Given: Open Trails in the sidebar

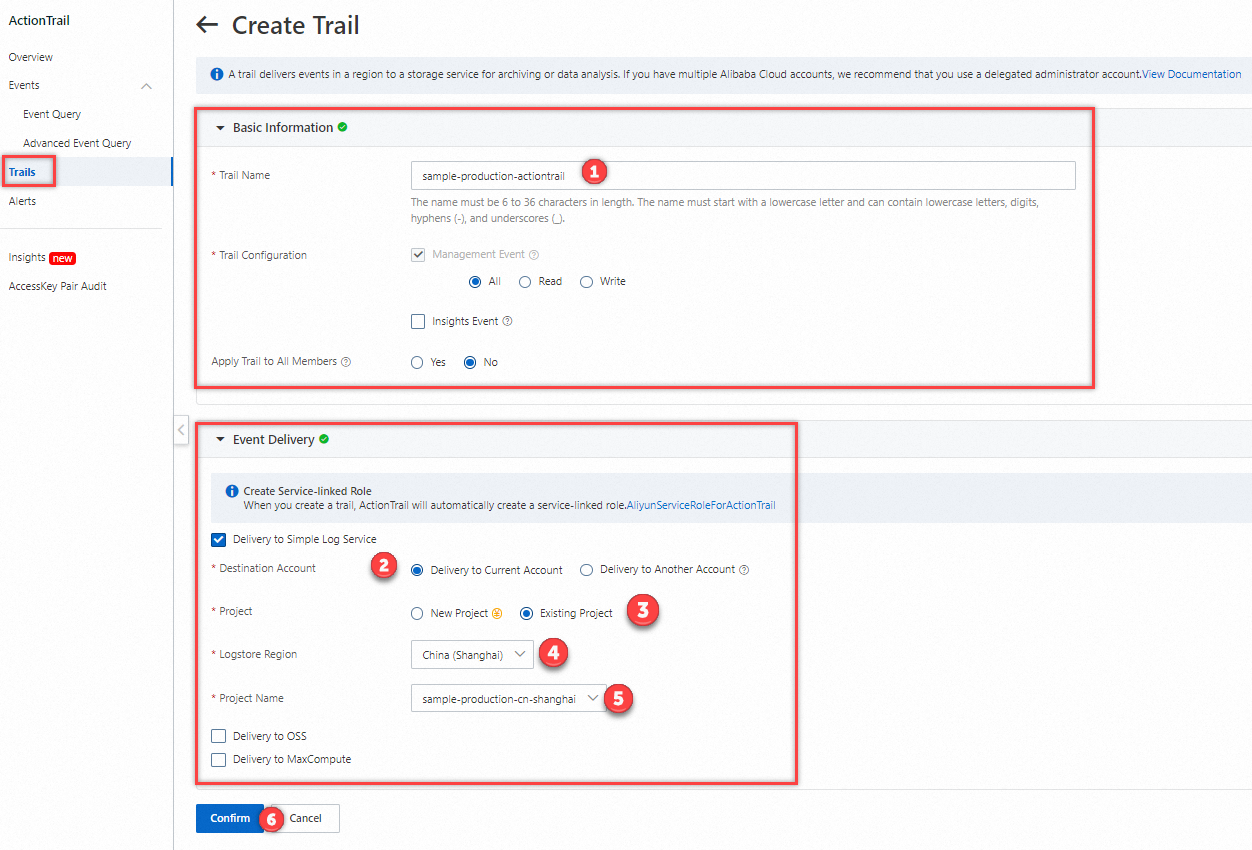Looking at the screenshot, I should coord(22,172).
